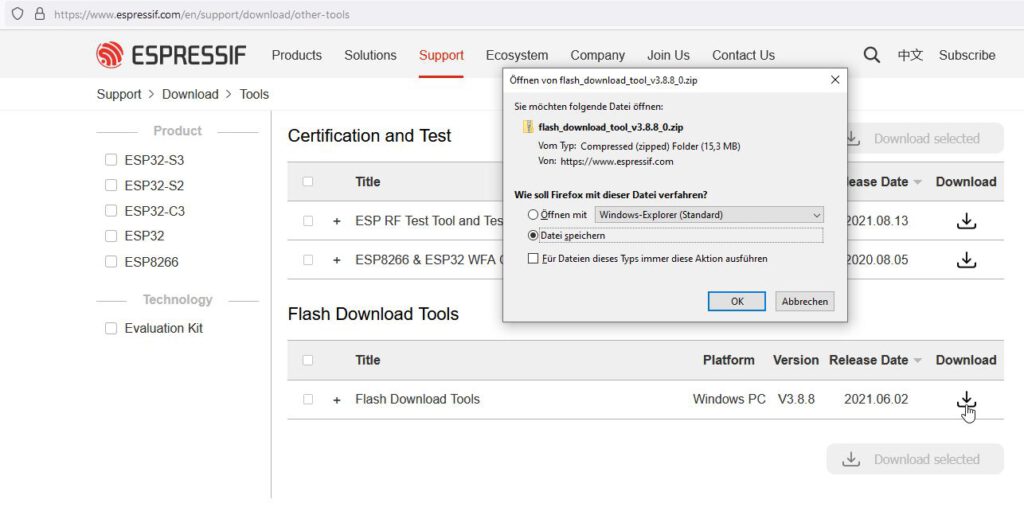Click the padlock icon in address bar
1024x515 pixels.
[x=39, y=14]
